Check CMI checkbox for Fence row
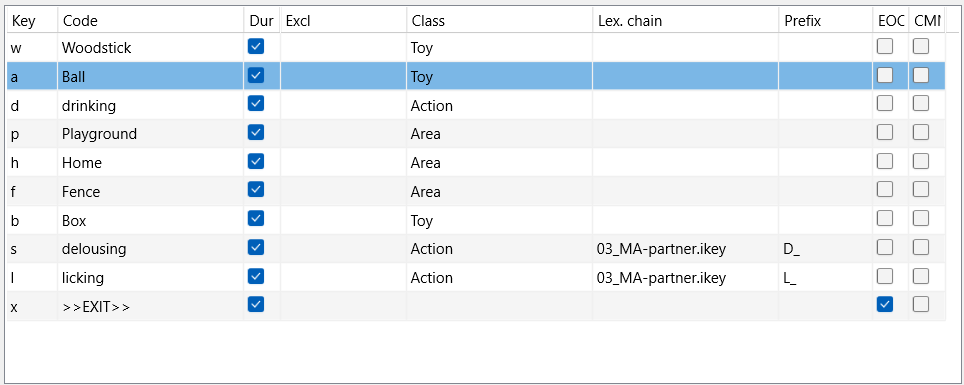 920,190
